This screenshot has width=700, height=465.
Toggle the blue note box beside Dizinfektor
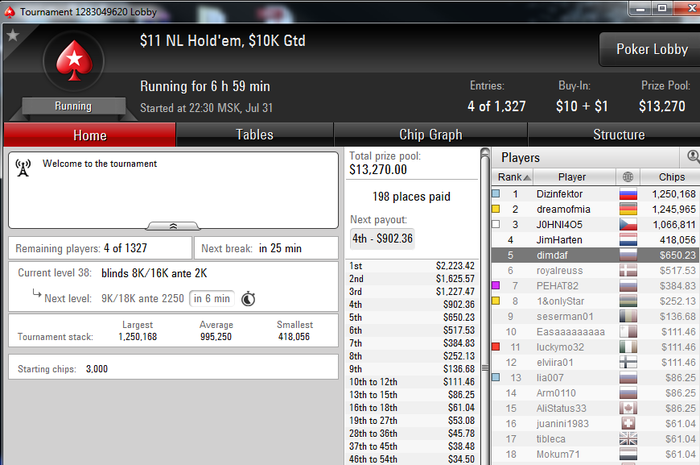pyautogui.click(x=496, y=194)
